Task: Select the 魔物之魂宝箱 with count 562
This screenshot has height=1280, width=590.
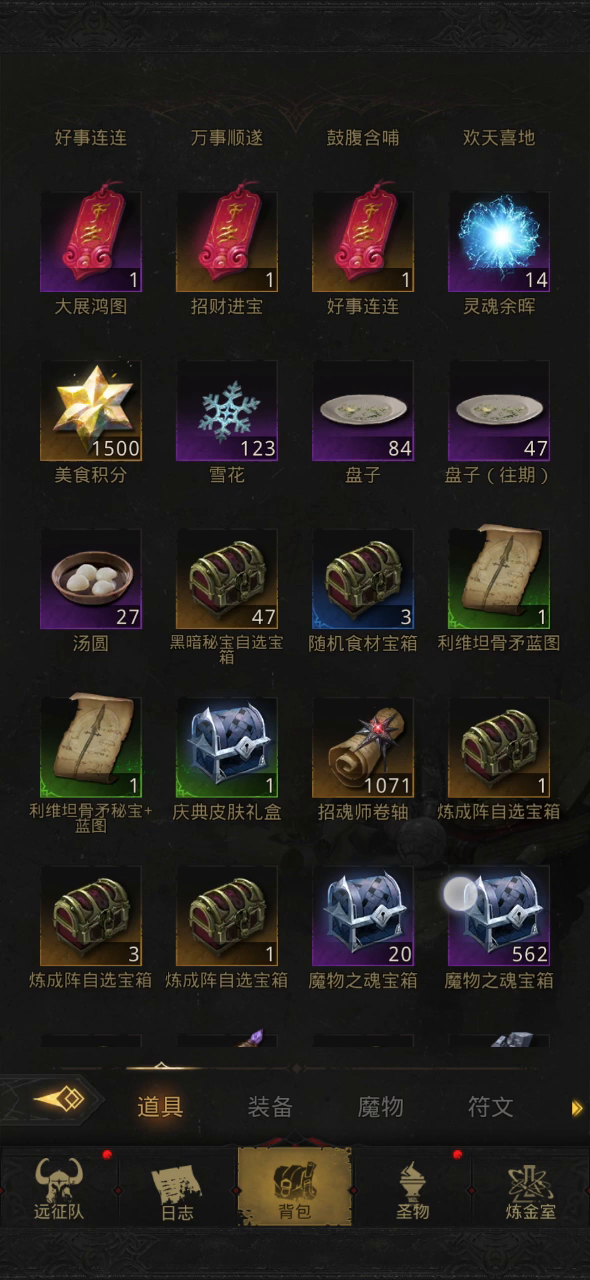Action: tap(499, 915)
